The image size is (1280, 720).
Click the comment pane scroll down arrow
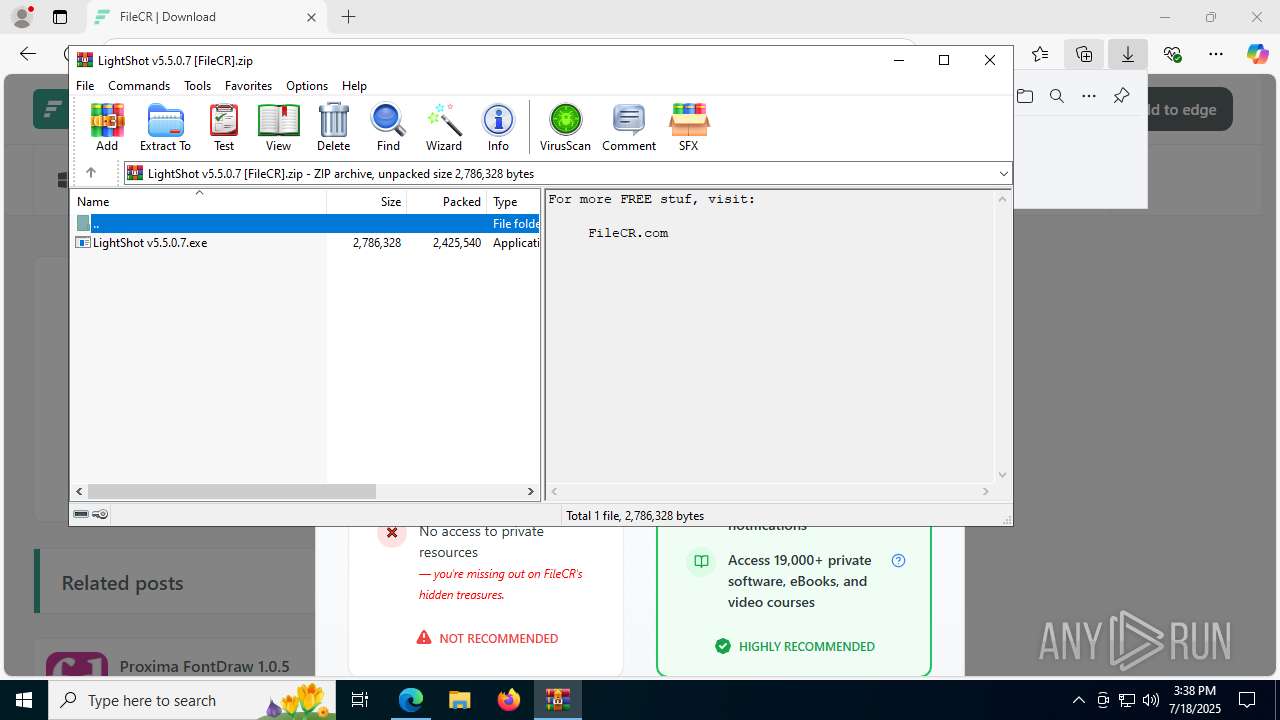1002,475
